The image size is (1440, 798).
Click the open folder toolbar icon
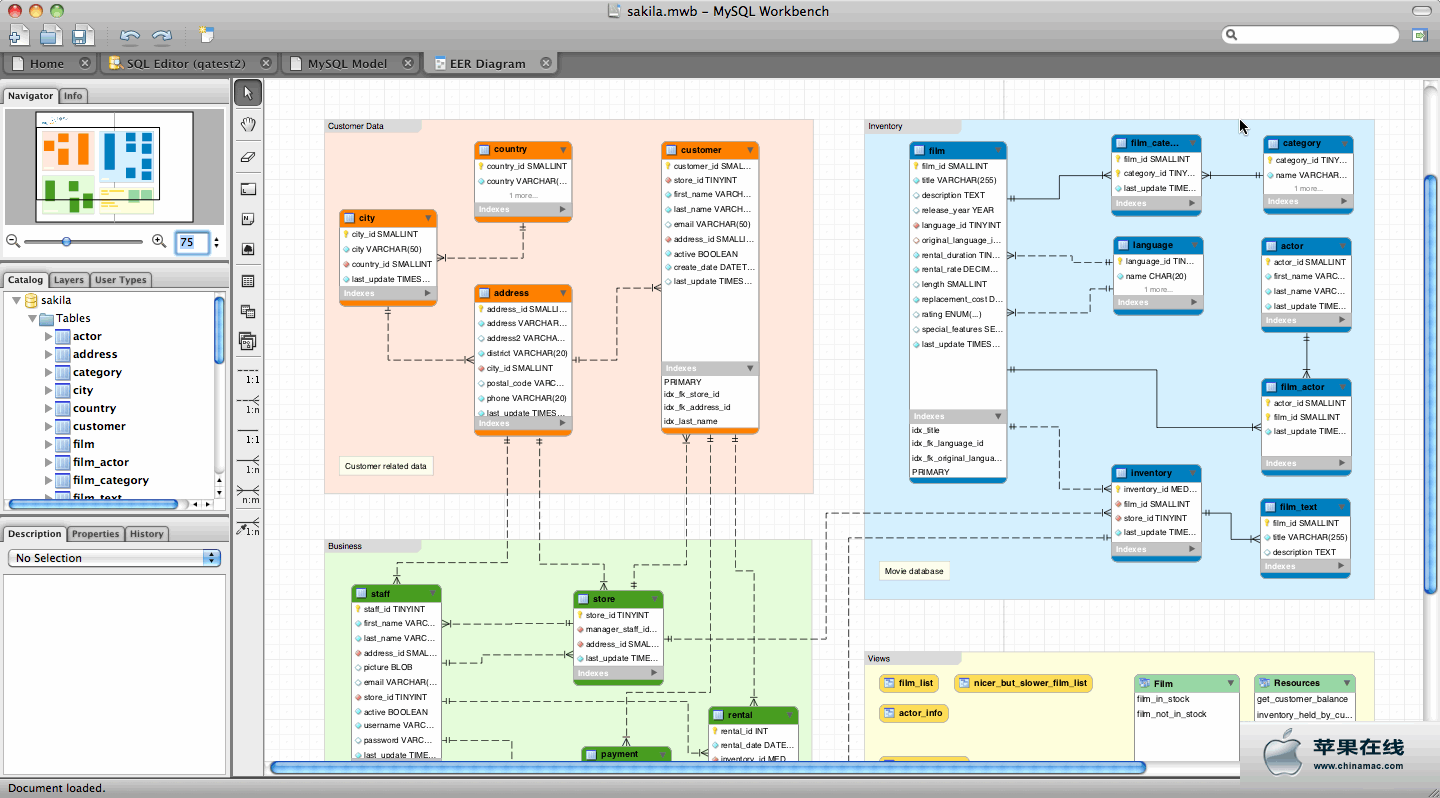tap(51, 36)
